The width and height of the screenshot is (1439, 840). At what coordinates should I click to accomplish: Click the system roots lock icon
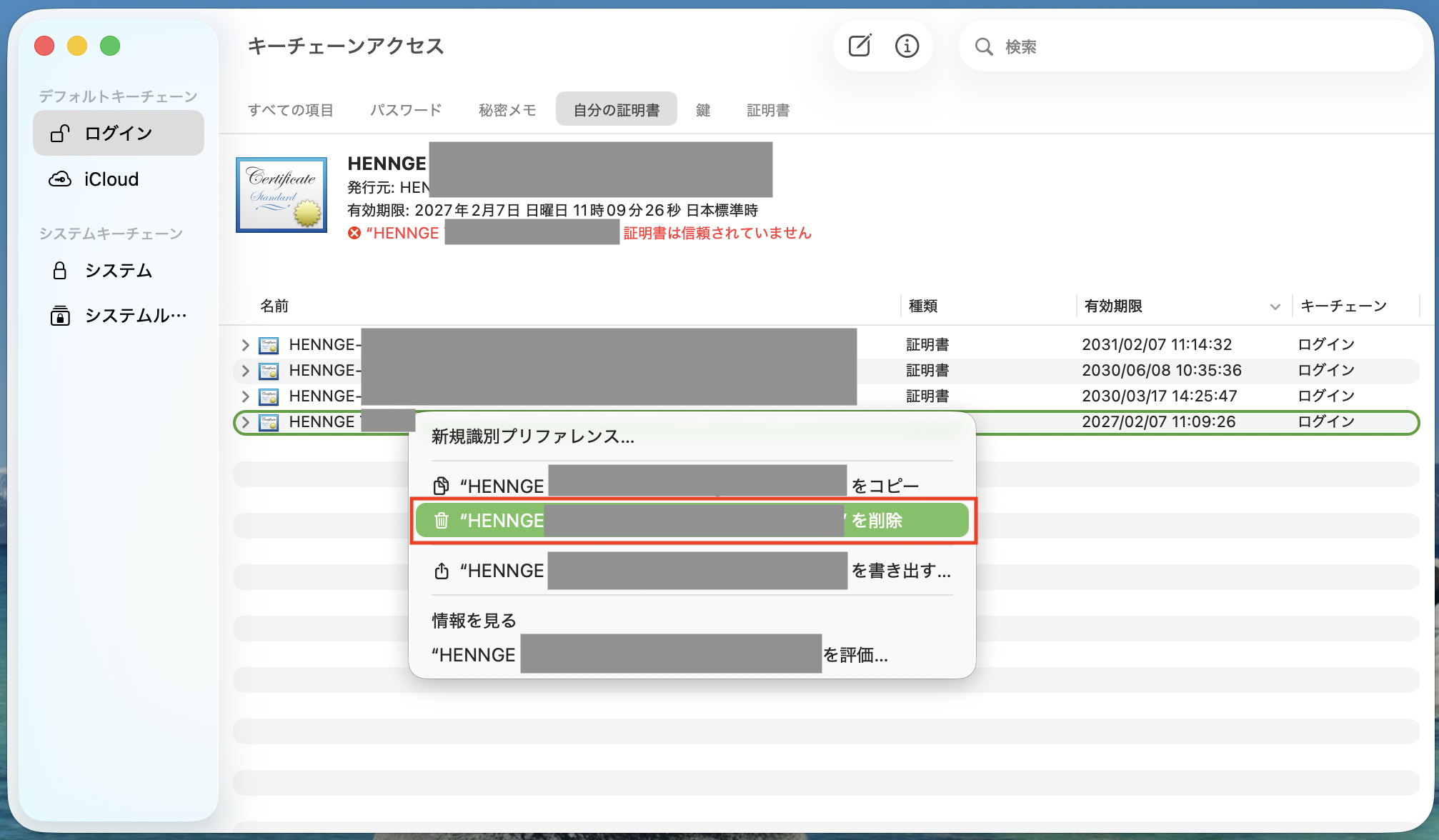[x=60, y=316]
